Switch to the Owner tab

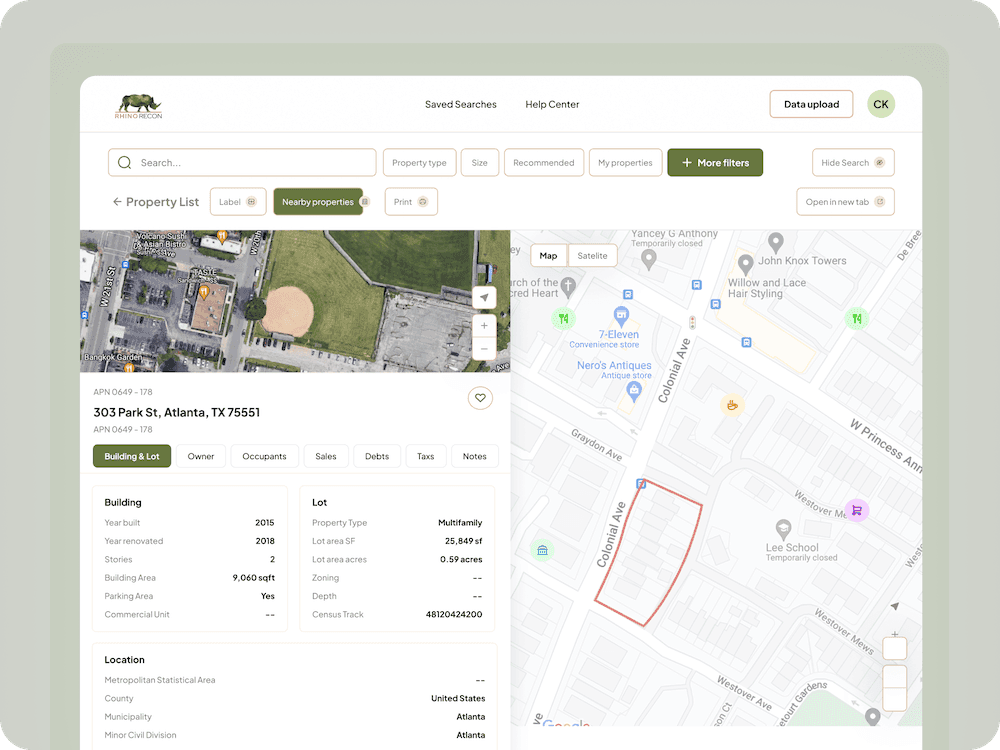201,456
